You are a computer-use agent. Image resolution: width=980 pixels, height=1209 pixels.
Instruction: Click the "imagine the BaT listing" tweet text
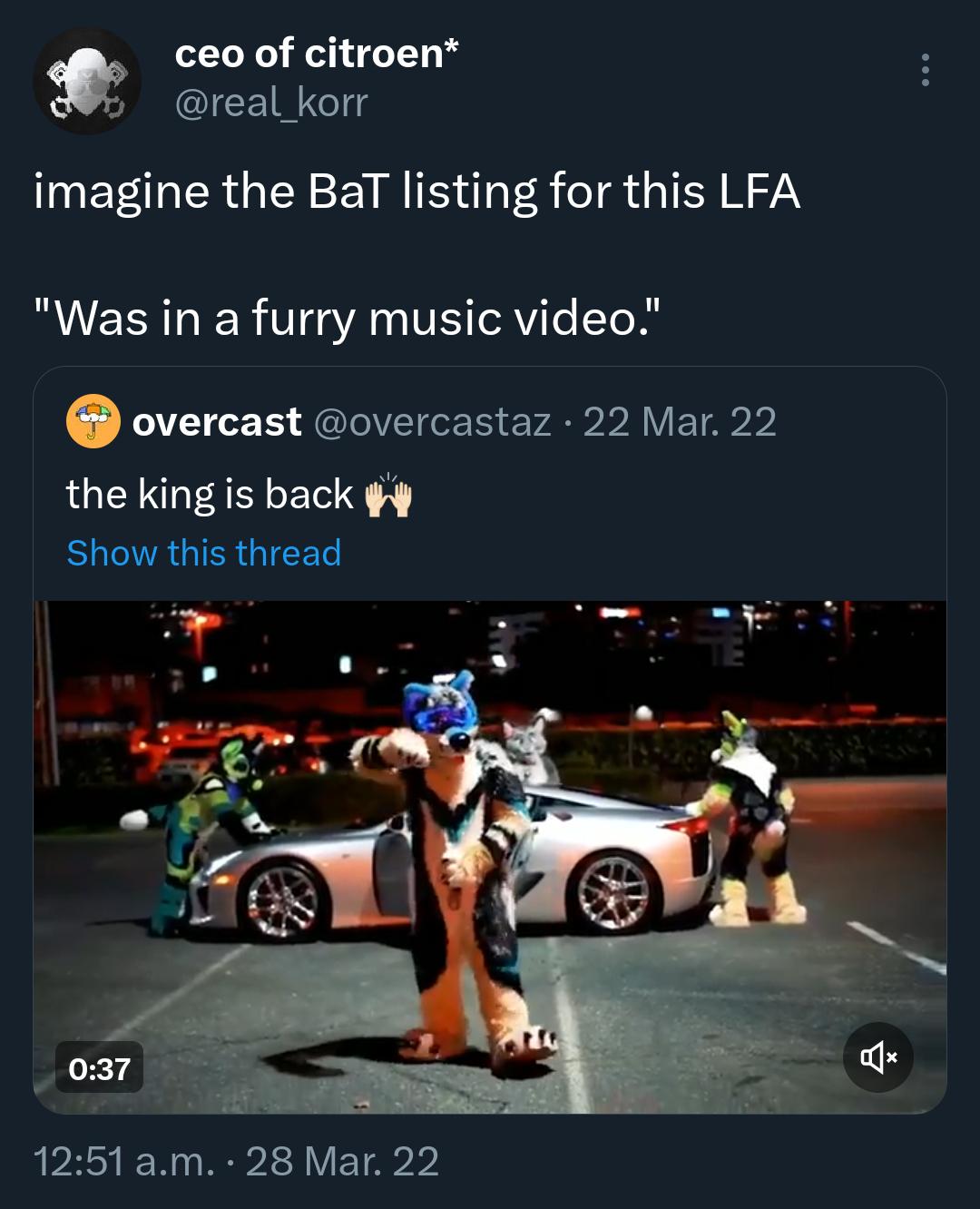click(416, 192)
